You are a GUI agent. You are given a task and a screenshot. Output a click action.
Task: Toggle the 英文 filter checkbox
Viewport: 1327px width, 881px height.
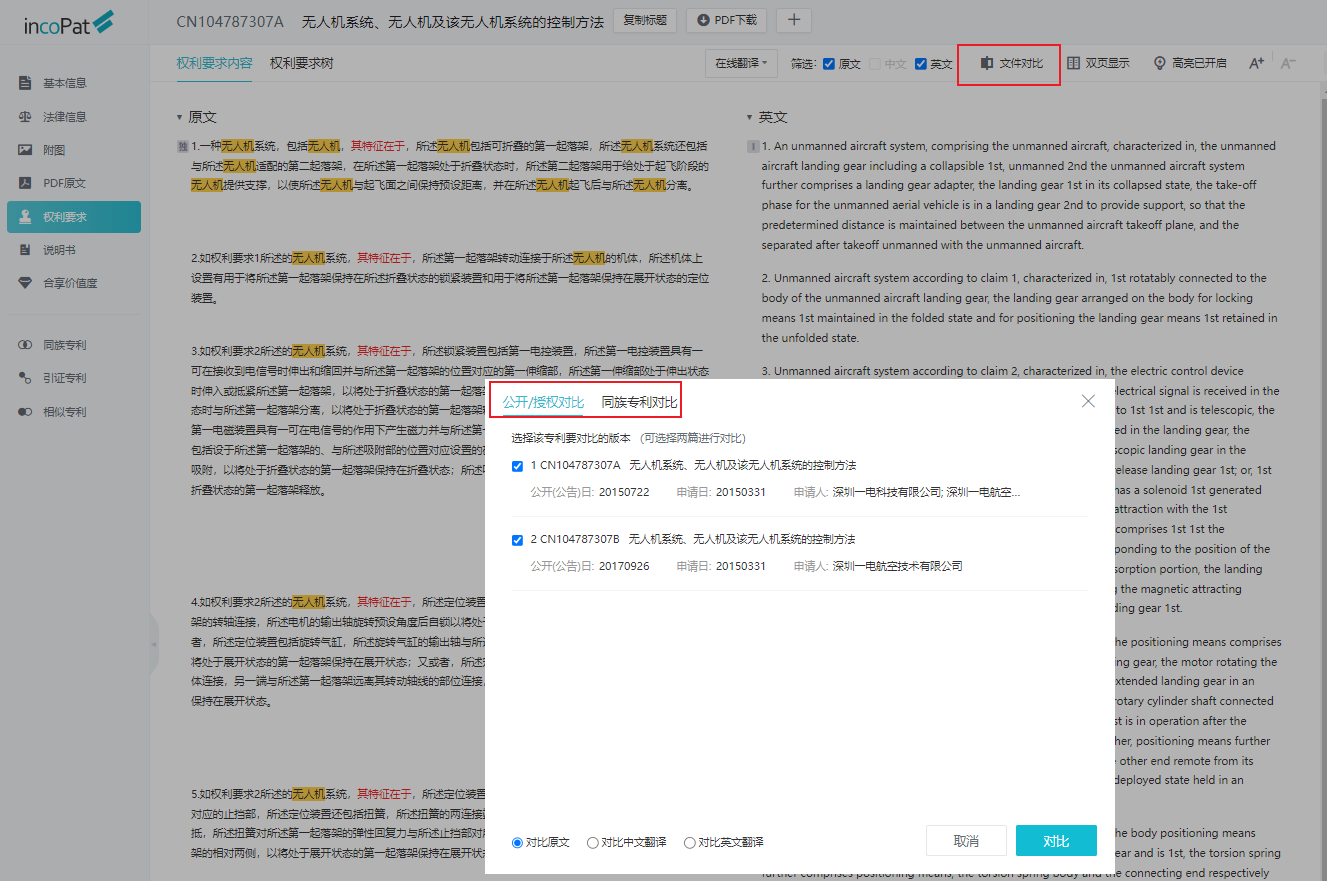[x=921, y=64]
